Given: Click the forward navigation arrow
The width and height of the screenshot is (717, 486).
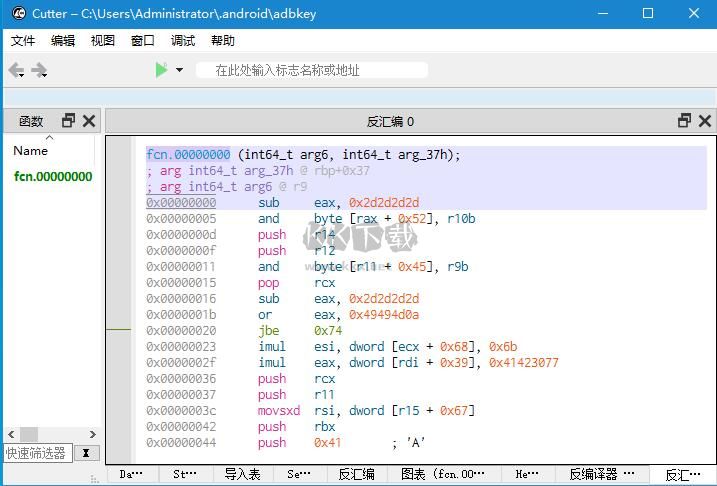Looking at the screenshot, I should click(40, 70).
